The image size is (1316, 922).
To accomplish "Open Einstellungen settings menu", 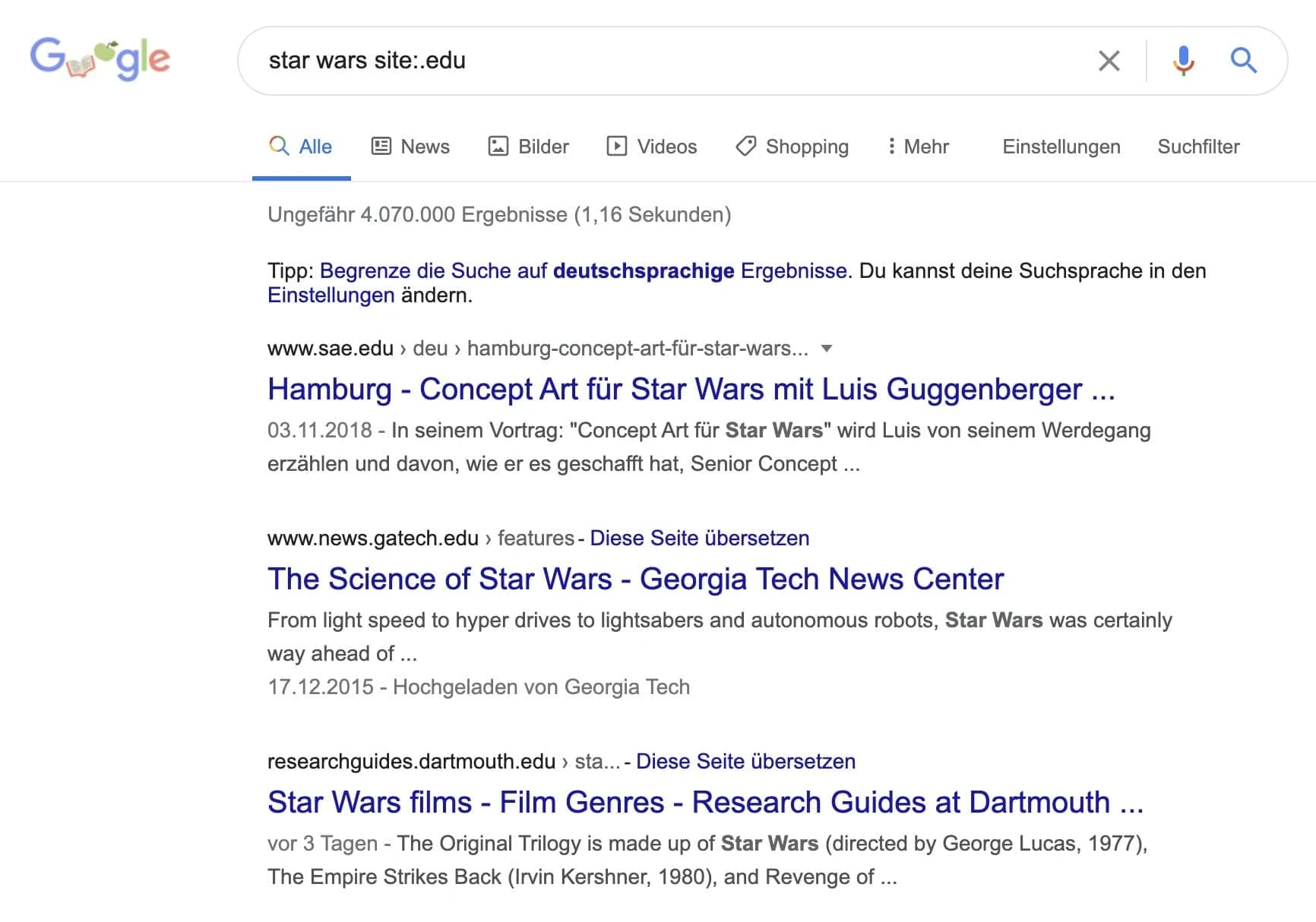I will (x=1061, y=147).
